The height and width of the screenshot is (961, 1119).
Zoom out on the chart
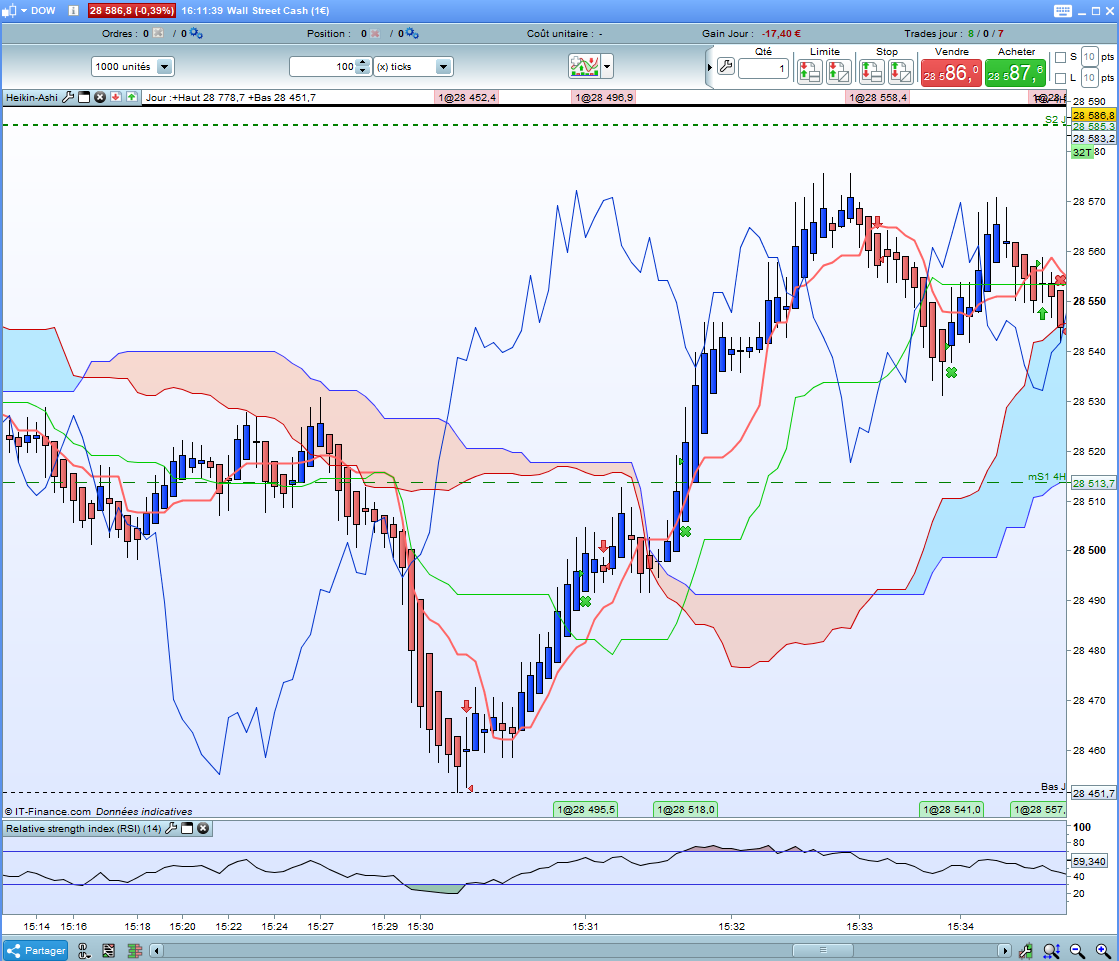[1078, 950]
